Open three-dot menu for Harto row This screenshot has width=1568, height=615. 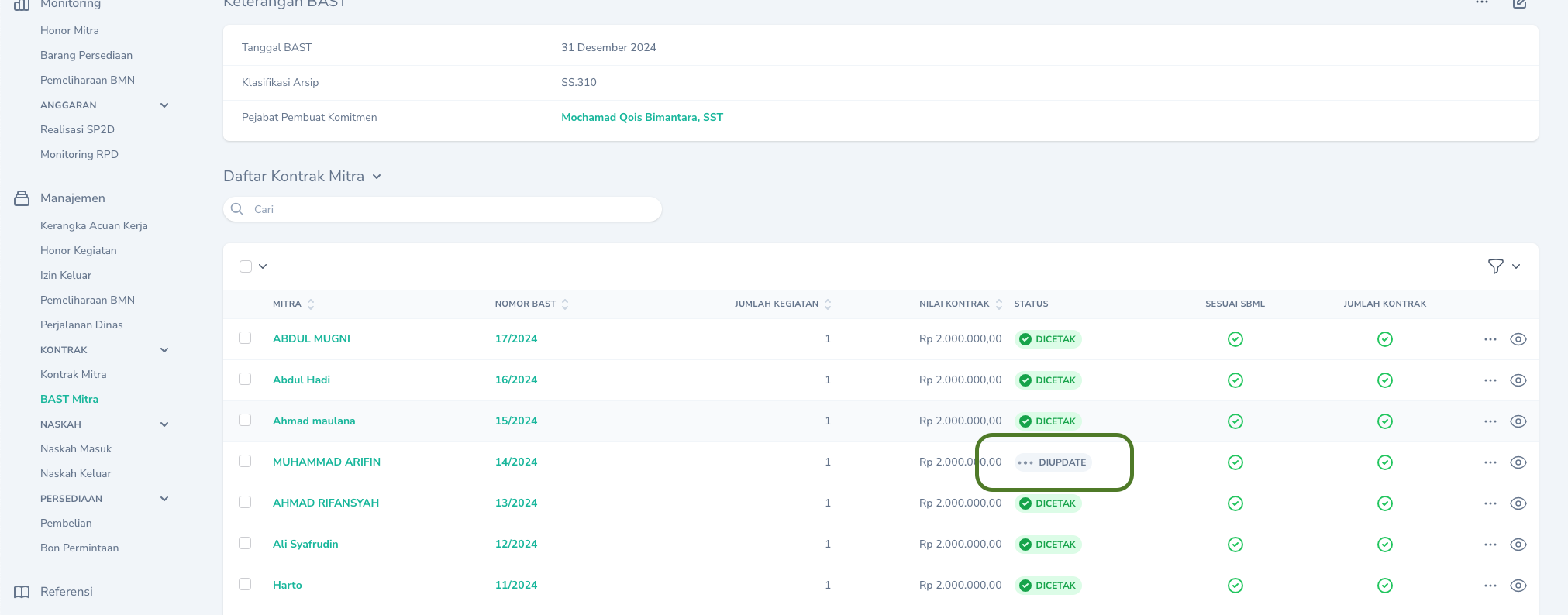pyautogui.click(x=1490, y=586)
